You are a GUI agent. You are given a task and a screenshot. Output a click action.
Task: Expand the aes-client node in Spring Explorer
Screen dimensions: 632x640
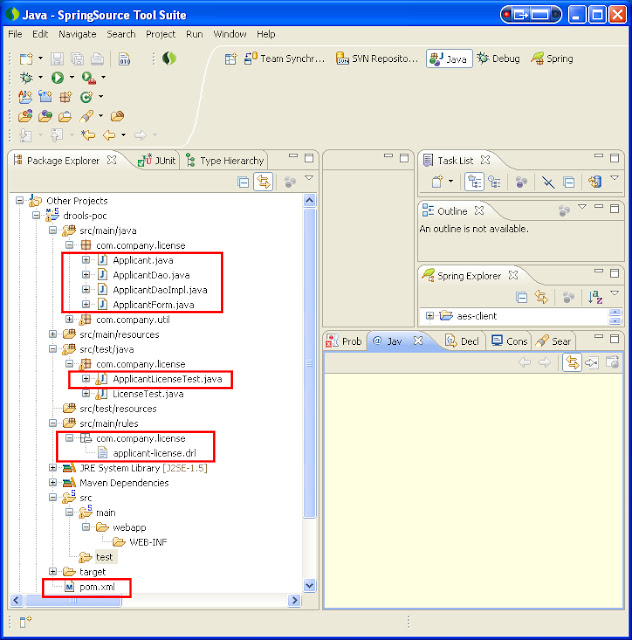click(x=429, y=316)
